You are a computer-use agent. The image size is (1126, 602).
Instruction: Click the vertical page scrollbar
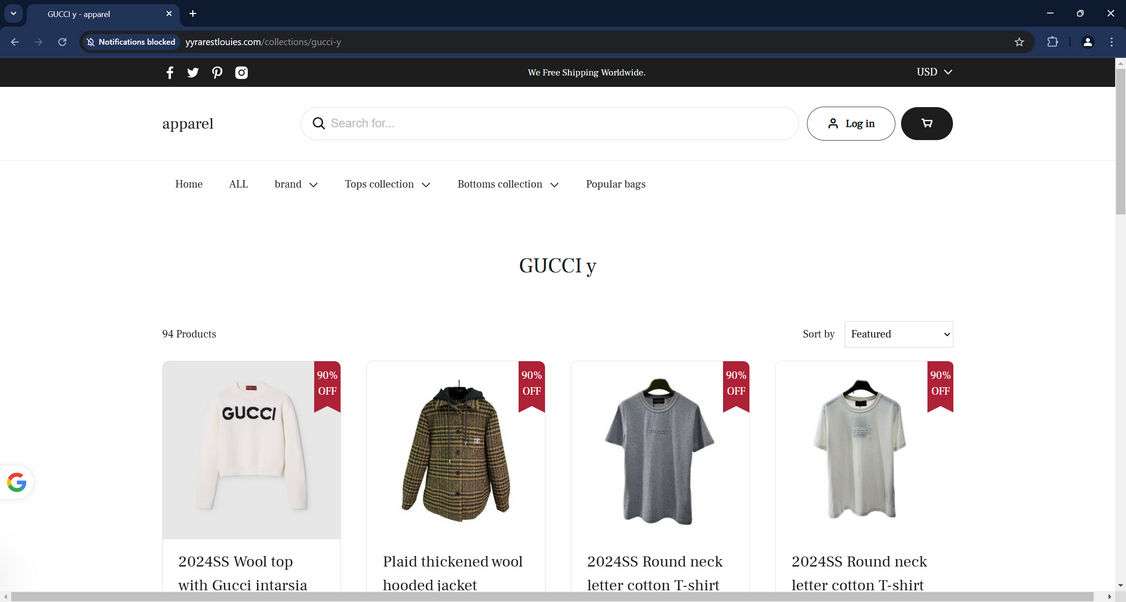pos(1120,144)
